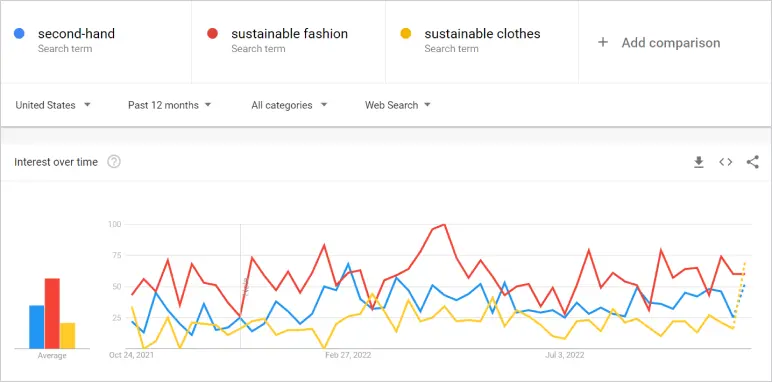
Task: Click the red average bar
Action: (52, 314)
